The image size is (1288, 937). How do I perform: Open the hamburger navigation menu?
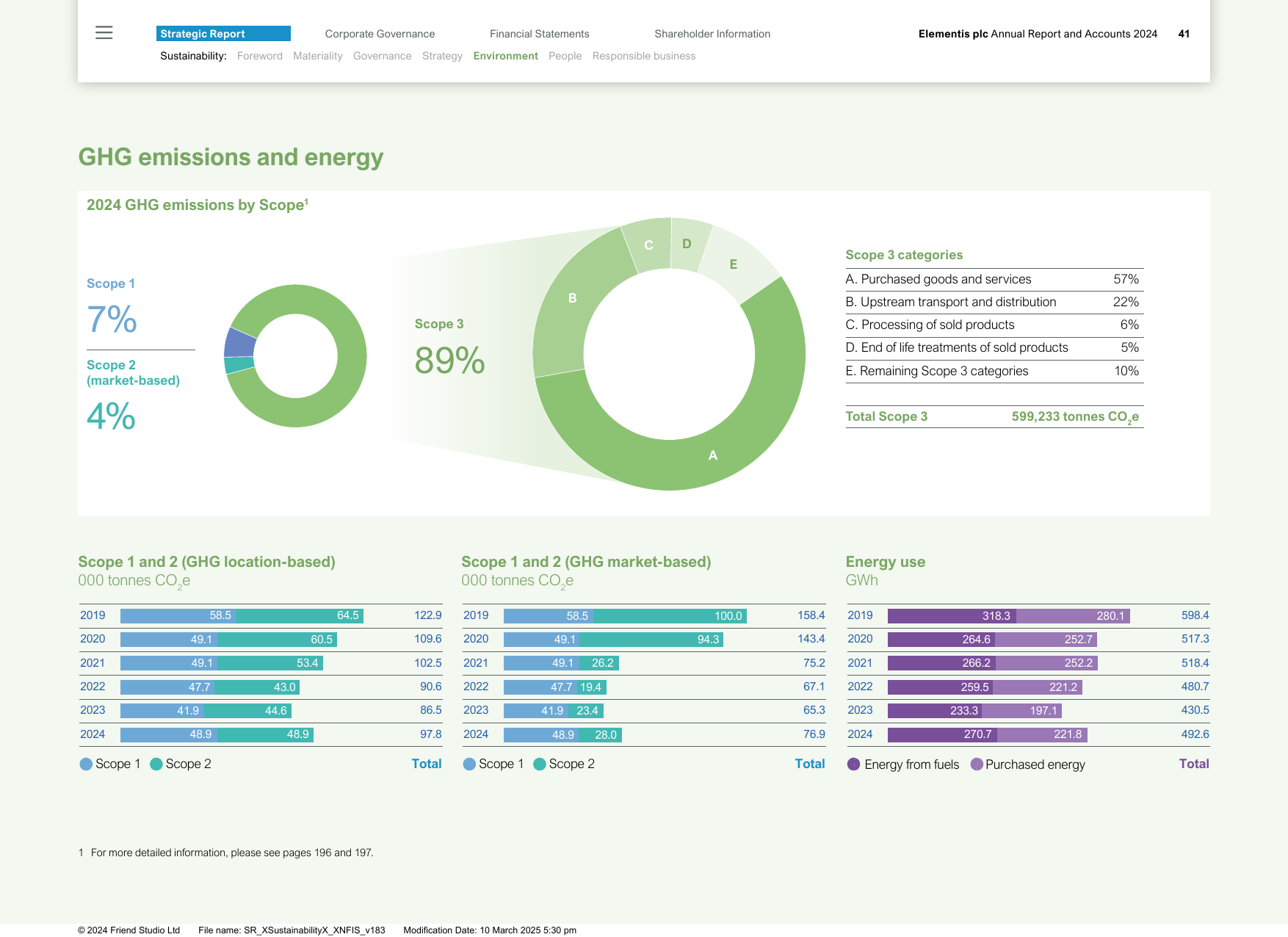pyautogui.click(x=104, y=33)
